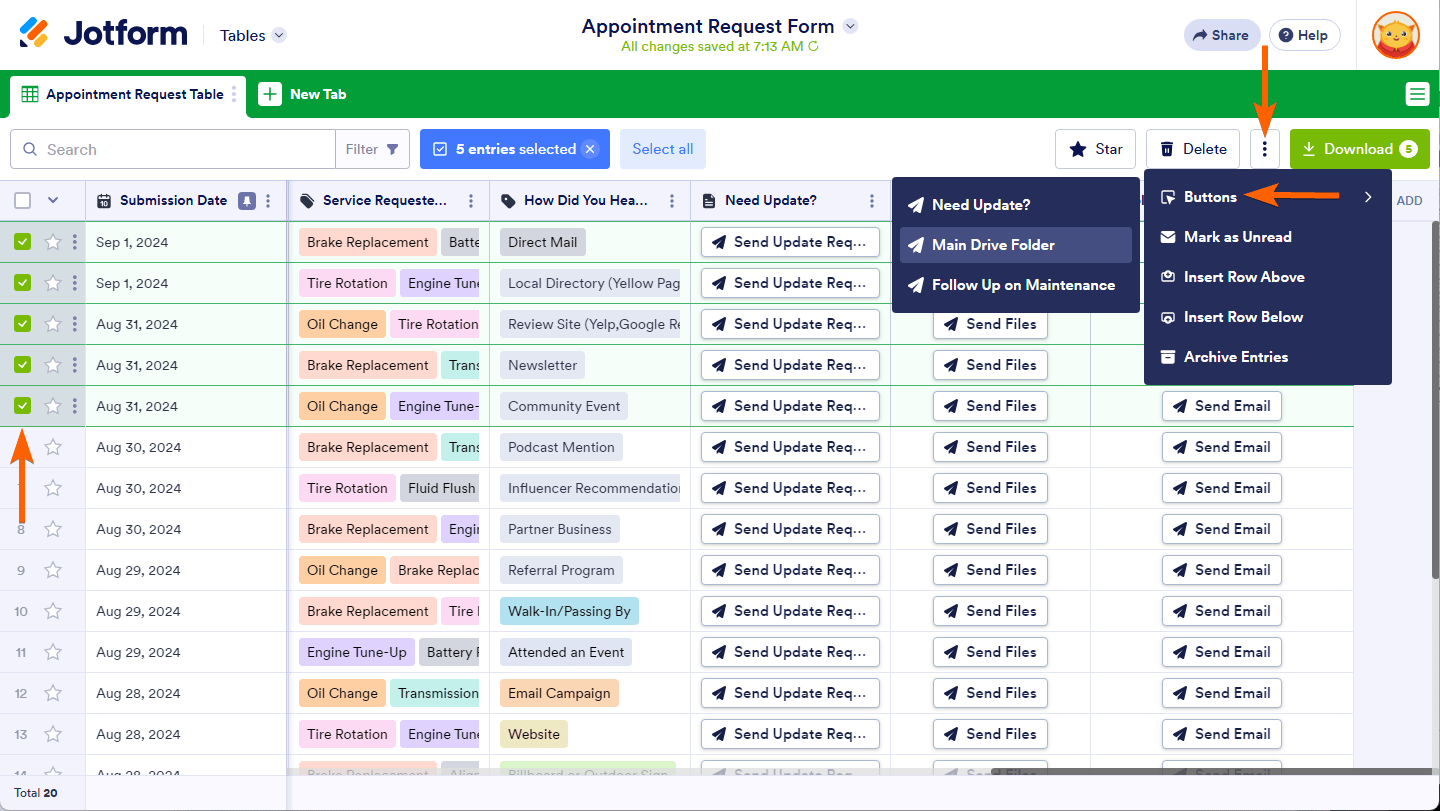Delete the selected entries
This screenshot has width=1440, height=811.
point(1193,149)
